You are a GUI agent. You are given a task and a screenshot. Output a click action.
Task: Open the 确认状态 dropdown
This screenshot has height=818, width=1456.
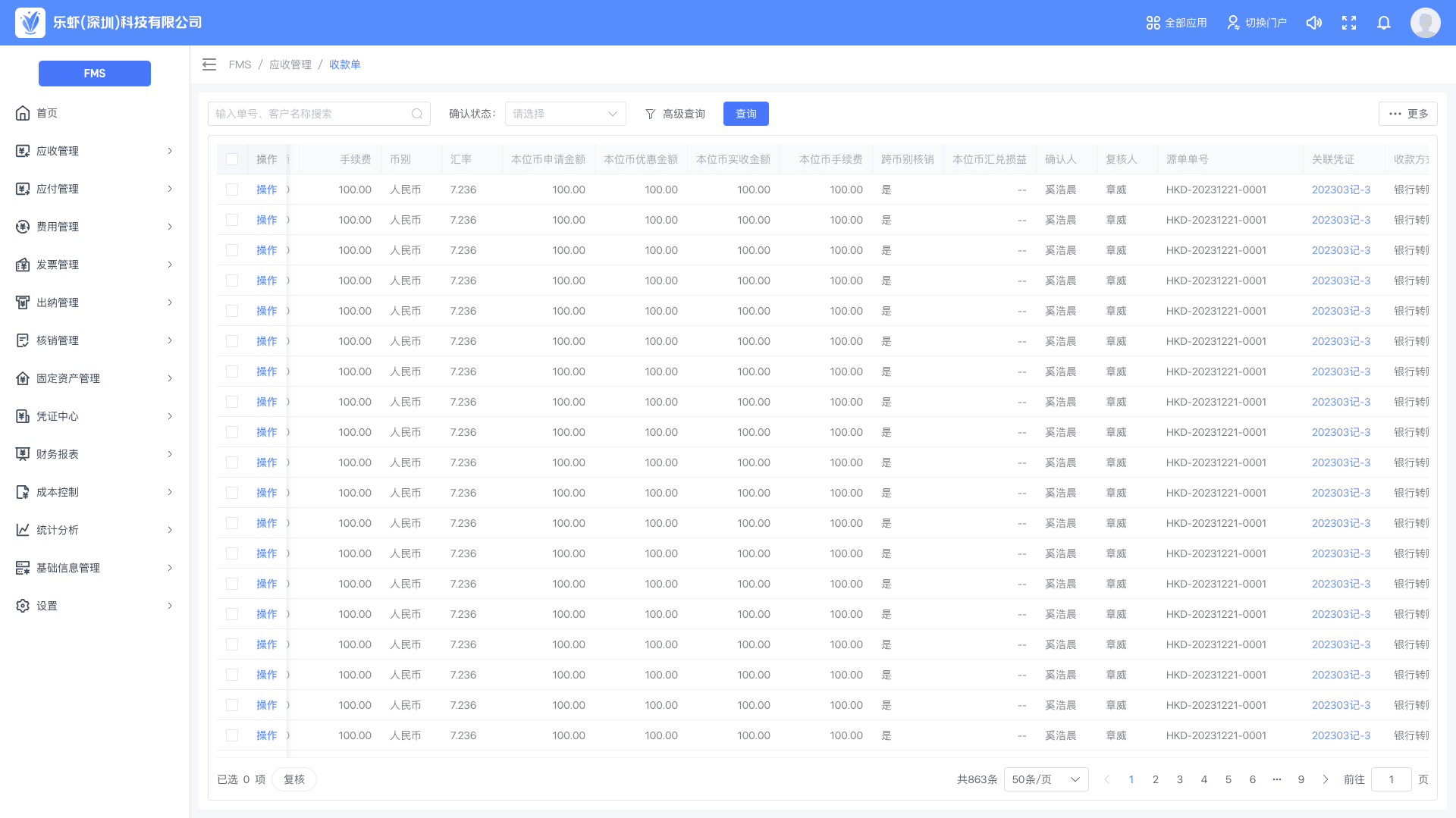point(565,114)
